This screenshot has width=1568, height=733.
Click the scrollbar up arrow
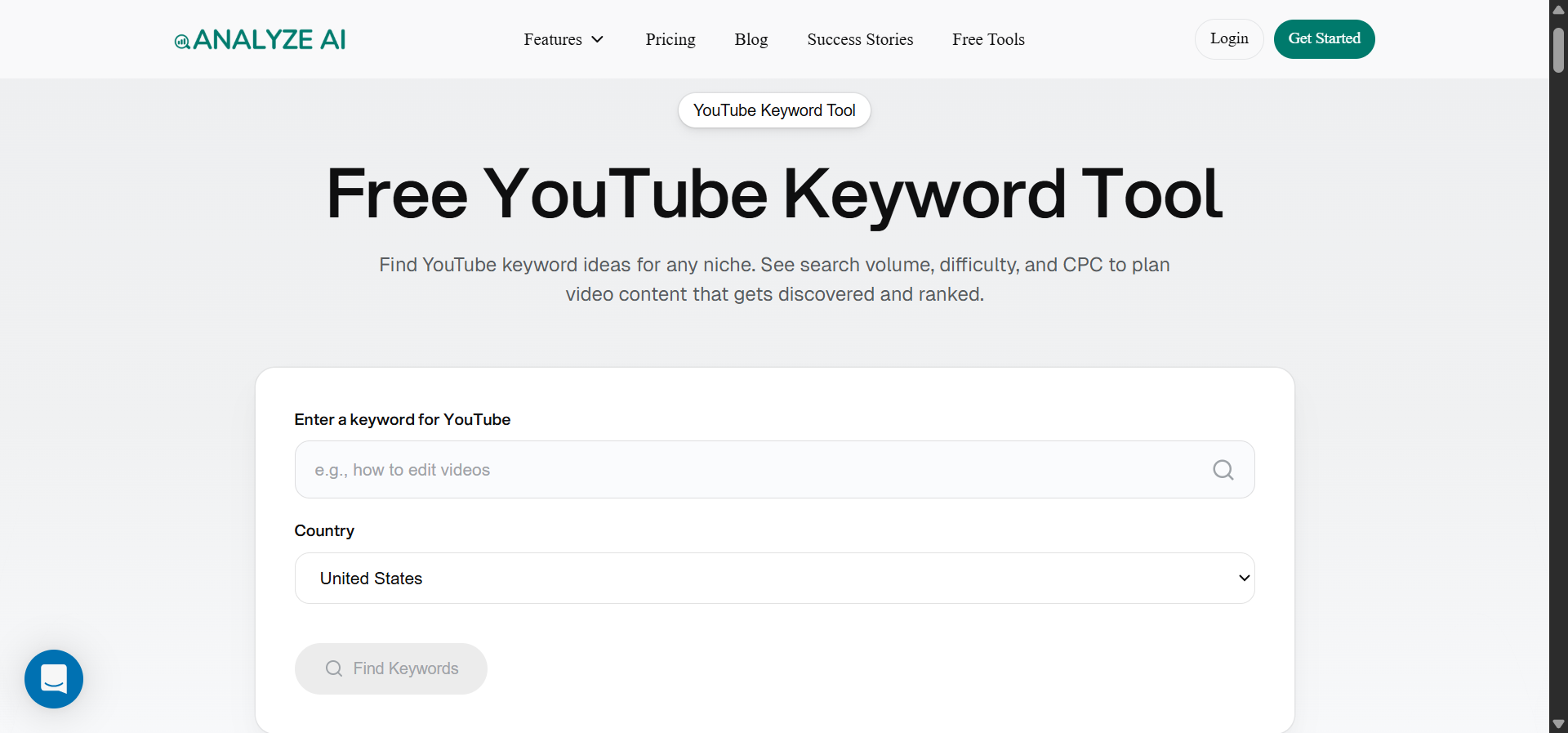tap(1558, 10)
